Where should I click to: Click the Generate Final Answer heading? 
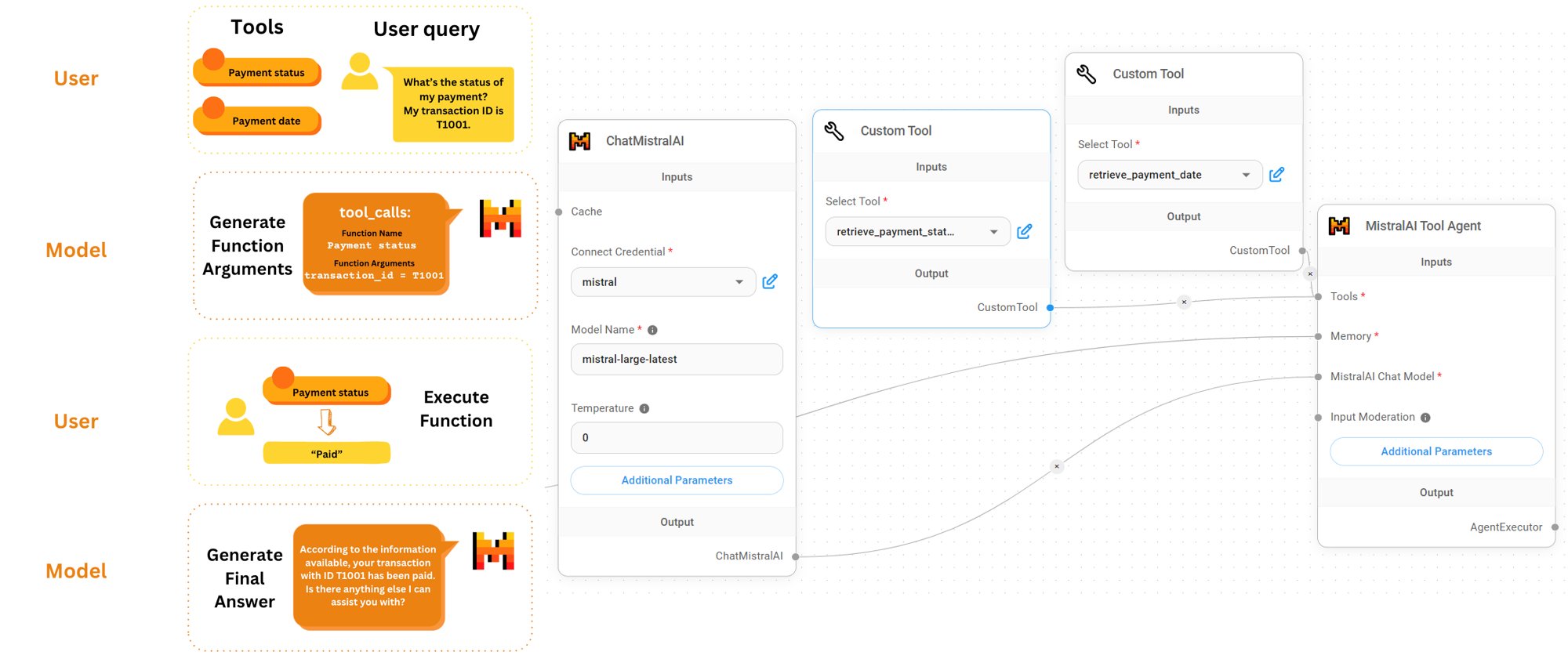[x=245, y=578]
